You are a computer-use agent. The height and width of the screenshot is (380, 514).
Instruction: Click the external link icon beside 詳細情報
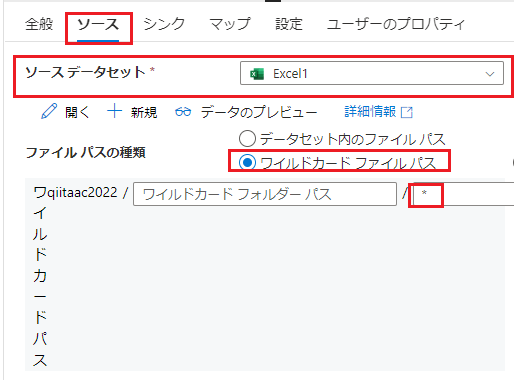pos(407,112)
